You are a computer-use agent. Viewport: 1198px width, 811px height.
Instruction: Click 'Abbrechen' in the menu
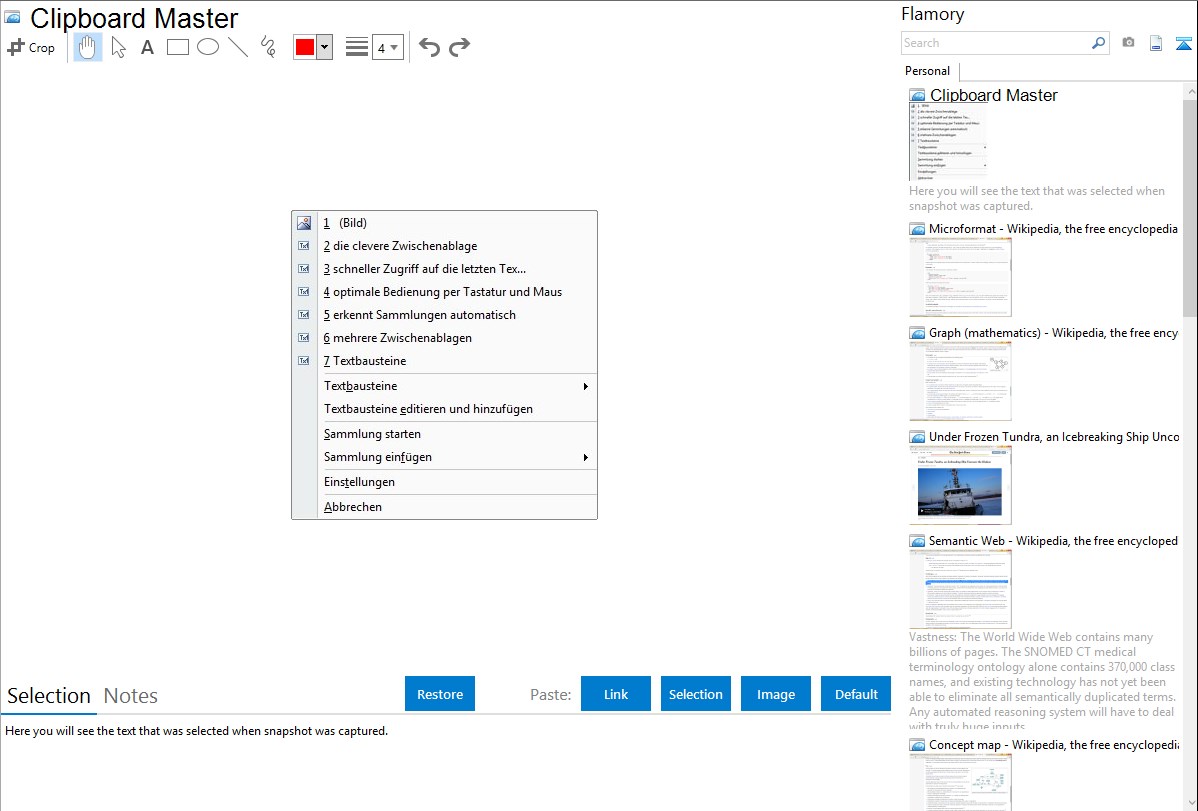pyautogui.click(x=445, y=507)
